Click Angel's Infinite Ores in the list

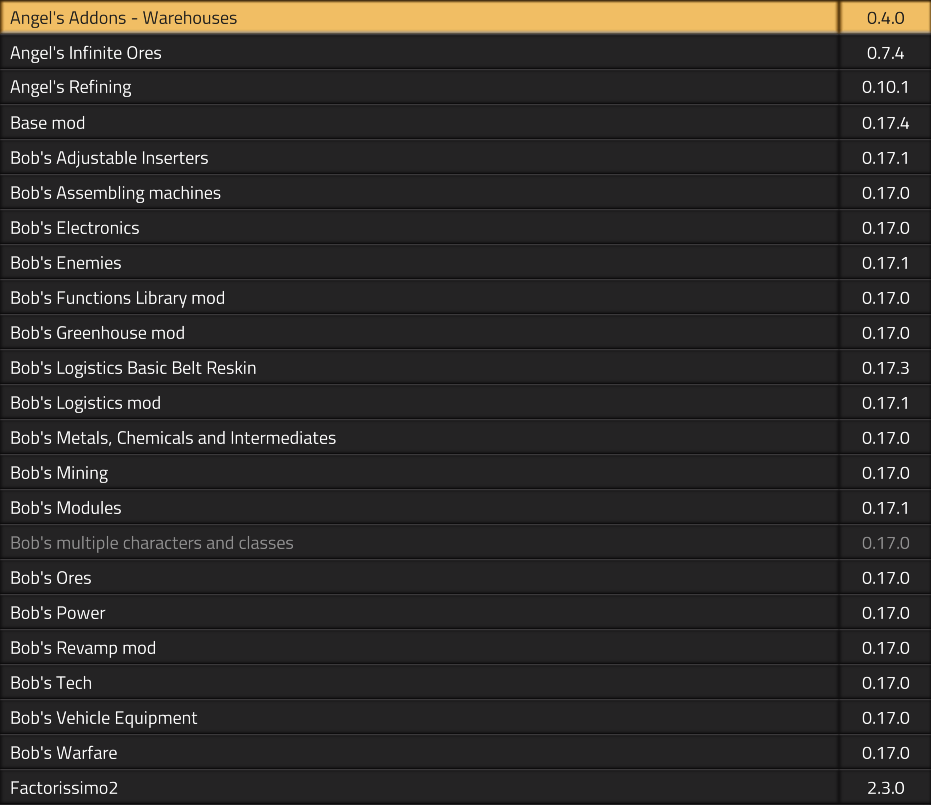point(86,53)
